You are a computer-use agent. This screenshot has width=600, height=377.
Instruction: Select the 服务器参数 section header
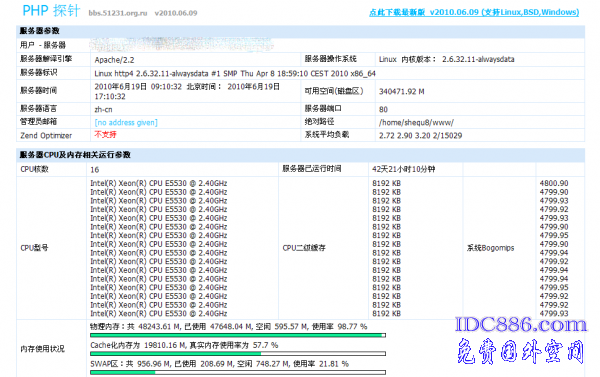300,31
